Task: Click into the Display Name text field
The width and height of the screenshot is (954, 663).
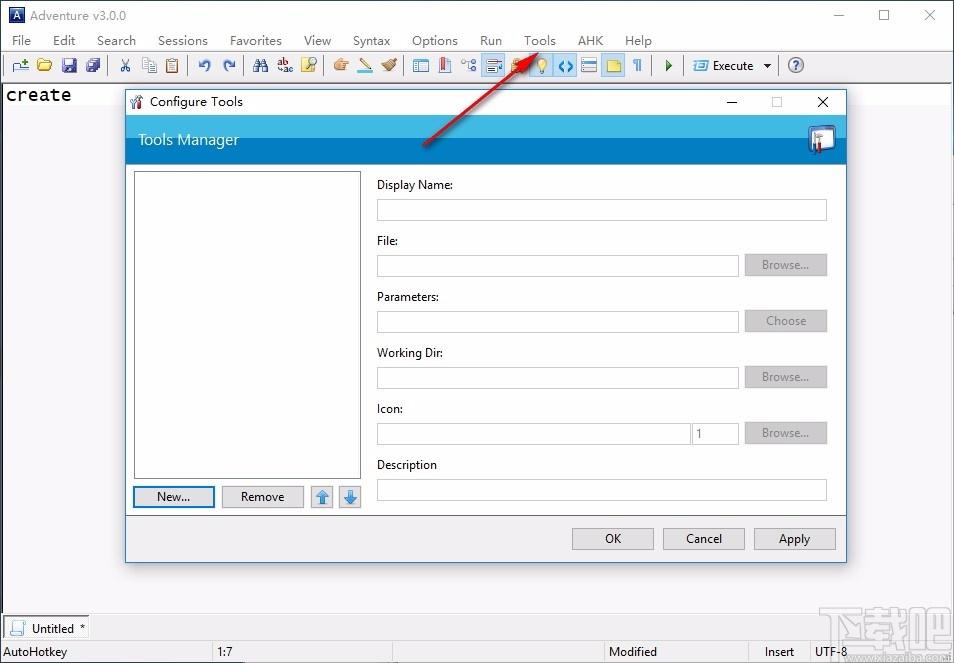Action: pyautogui.click(x=602, y=210)
